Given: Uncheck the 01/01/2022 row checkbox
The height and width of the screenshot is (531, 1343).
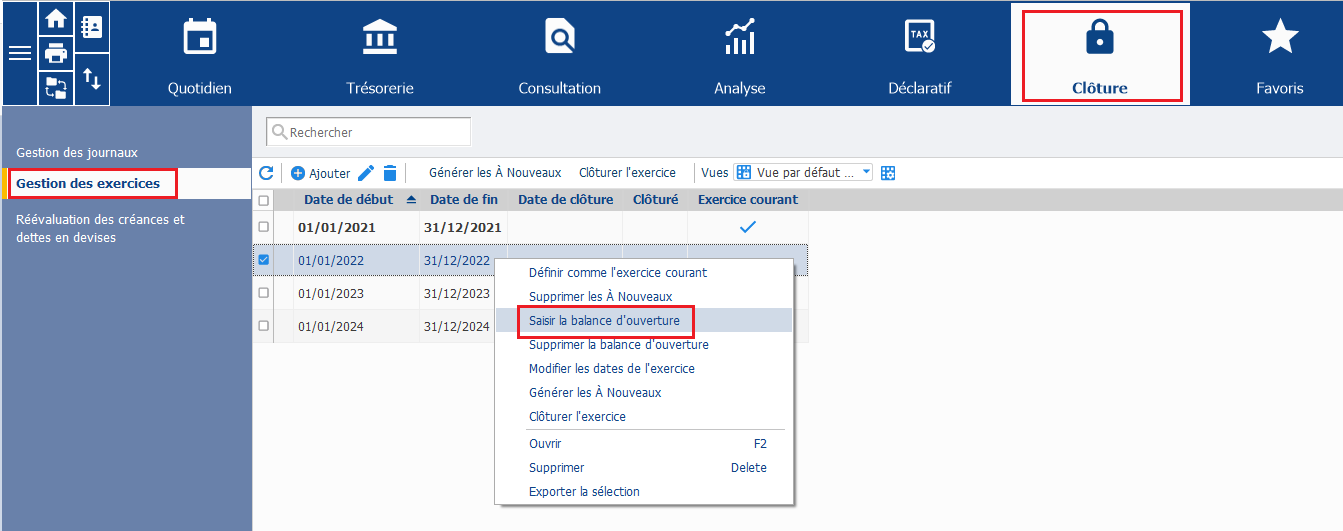Looking at the screenshot, I should (x=264, y=260).
